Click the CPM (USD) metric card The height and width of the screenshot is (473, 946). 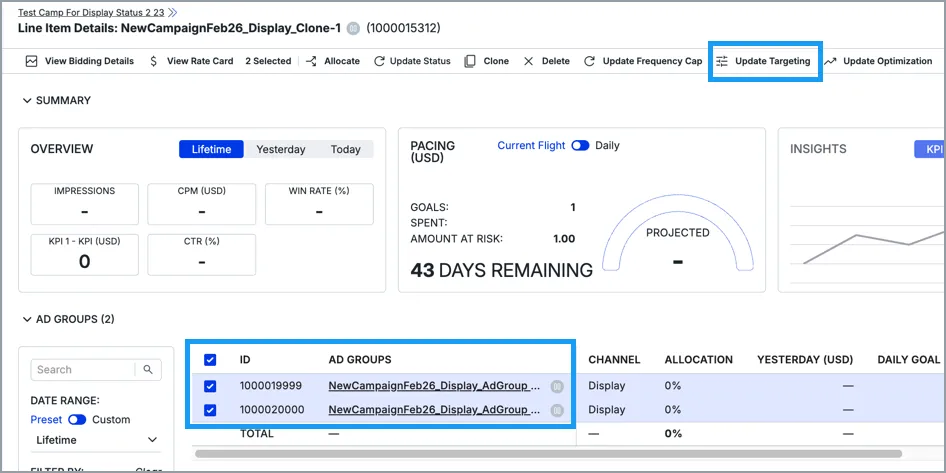point(202,204)
